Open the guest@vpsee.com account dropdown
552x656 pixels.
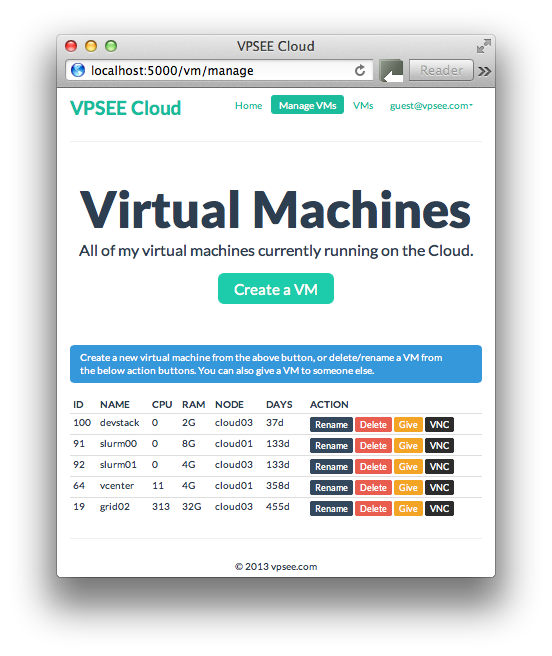pyautogui.click(x=431, y=105)
